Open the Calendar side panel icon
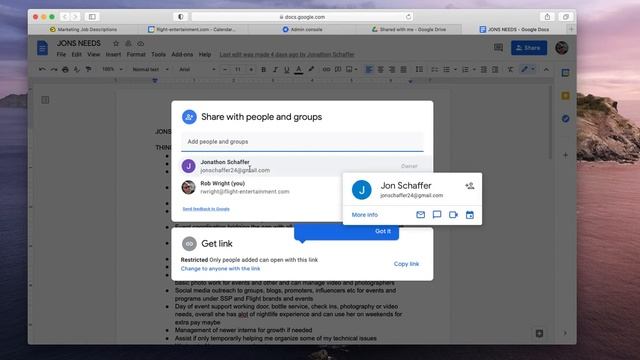 [565, 73]
